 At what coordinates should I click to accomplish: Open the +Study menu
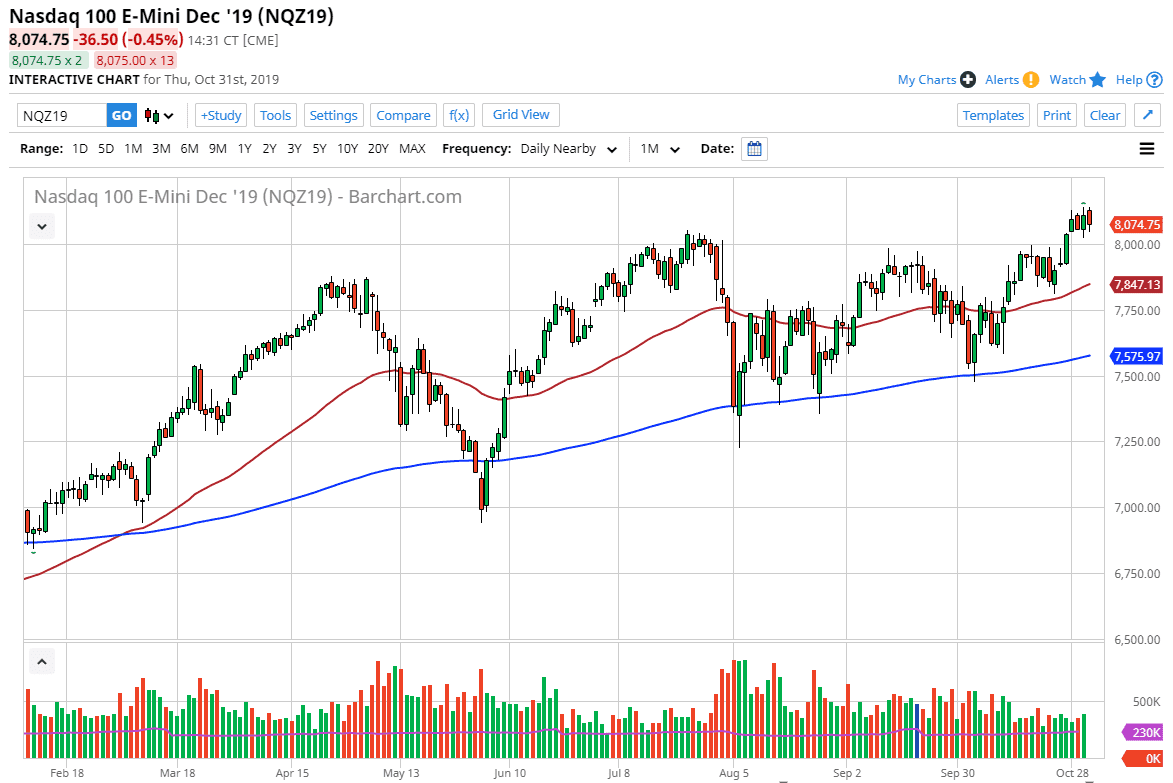(x=221, y=116)
